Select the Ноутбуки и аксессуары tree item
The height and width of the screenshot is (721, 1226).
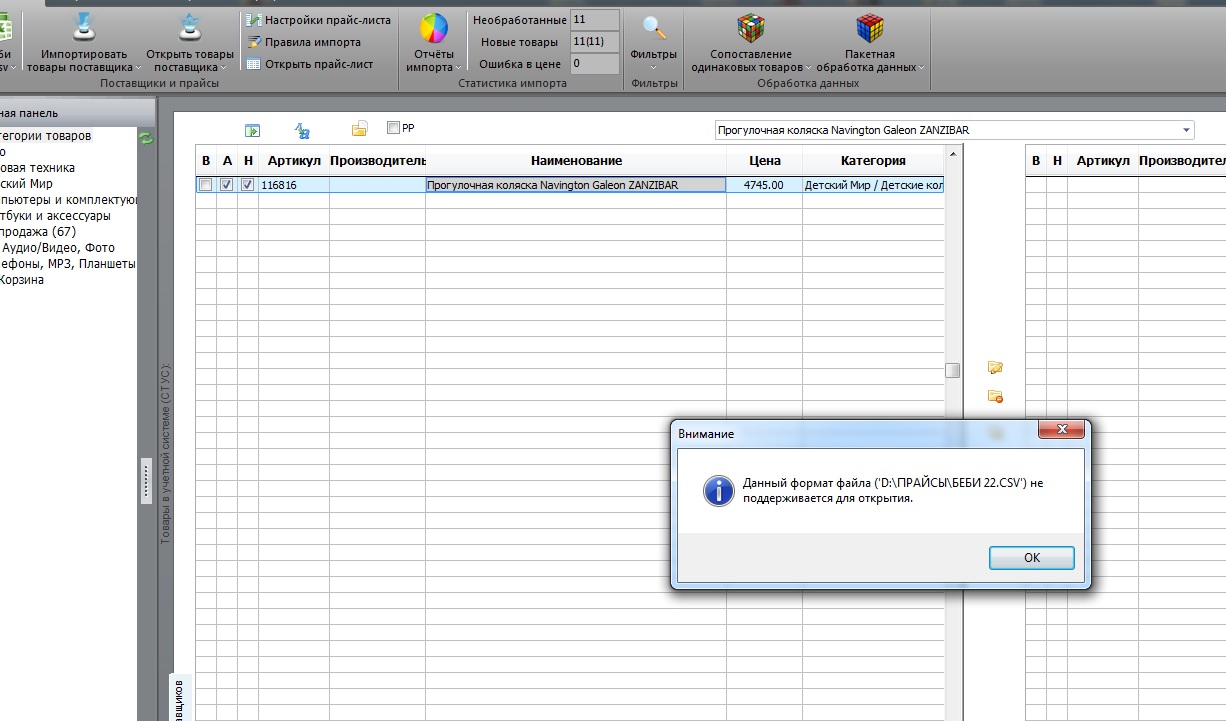pyautogui.click(x=55, y=216)
